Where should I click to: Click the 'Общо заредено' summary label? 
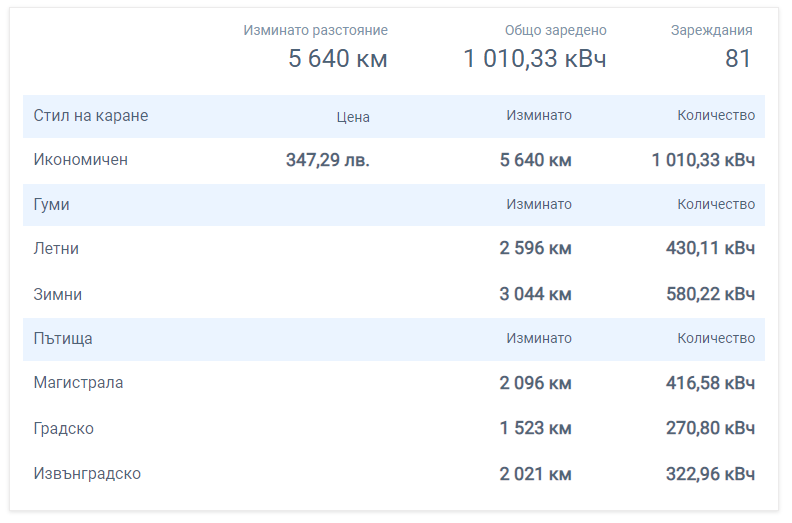pos(555,31)
